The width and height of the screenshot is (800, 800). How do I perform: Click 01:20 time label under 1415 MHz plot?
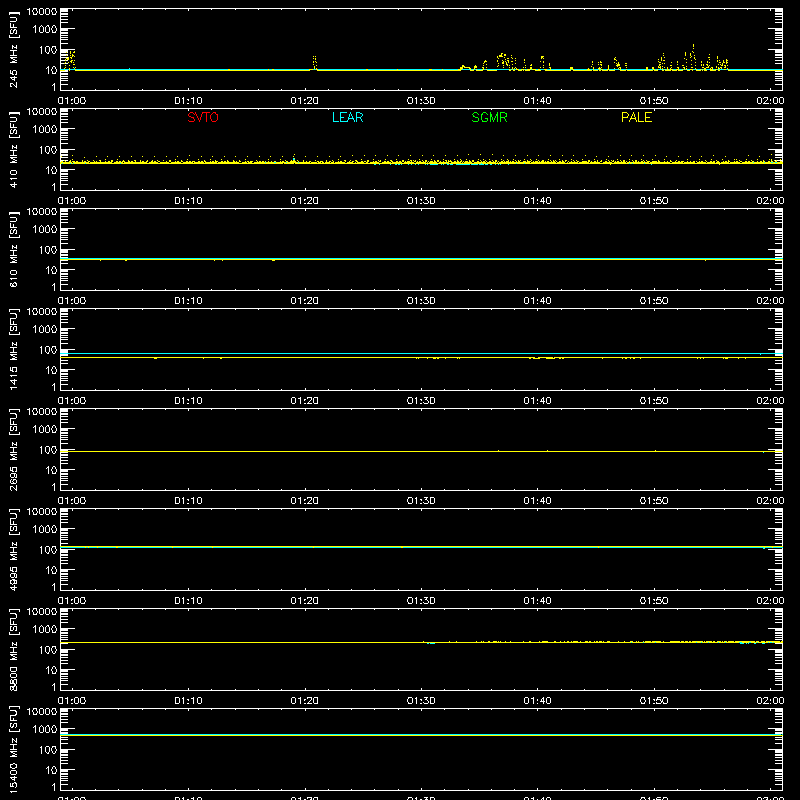point(305,401)
